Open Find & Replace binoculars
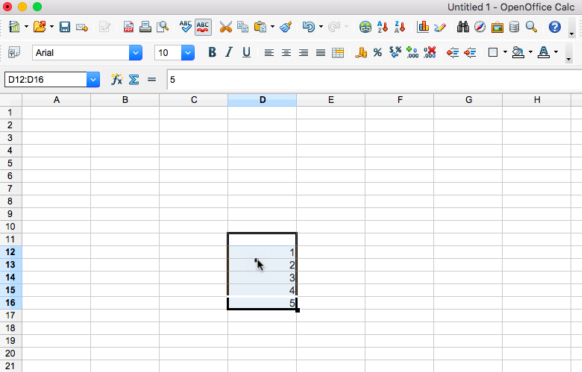 click(x=463, y=27)
